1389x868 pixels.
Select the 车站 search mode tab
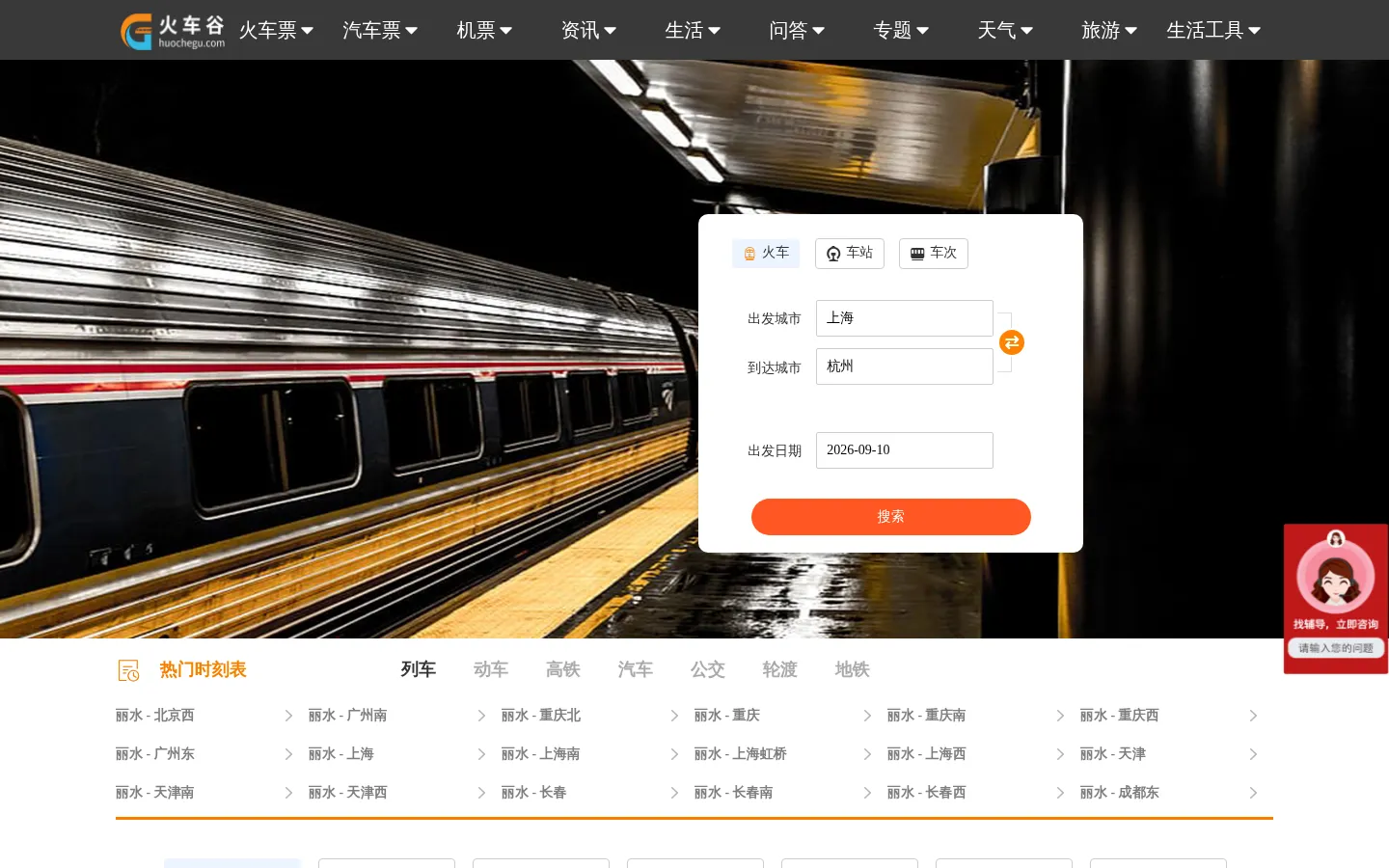tap(850, 254)
